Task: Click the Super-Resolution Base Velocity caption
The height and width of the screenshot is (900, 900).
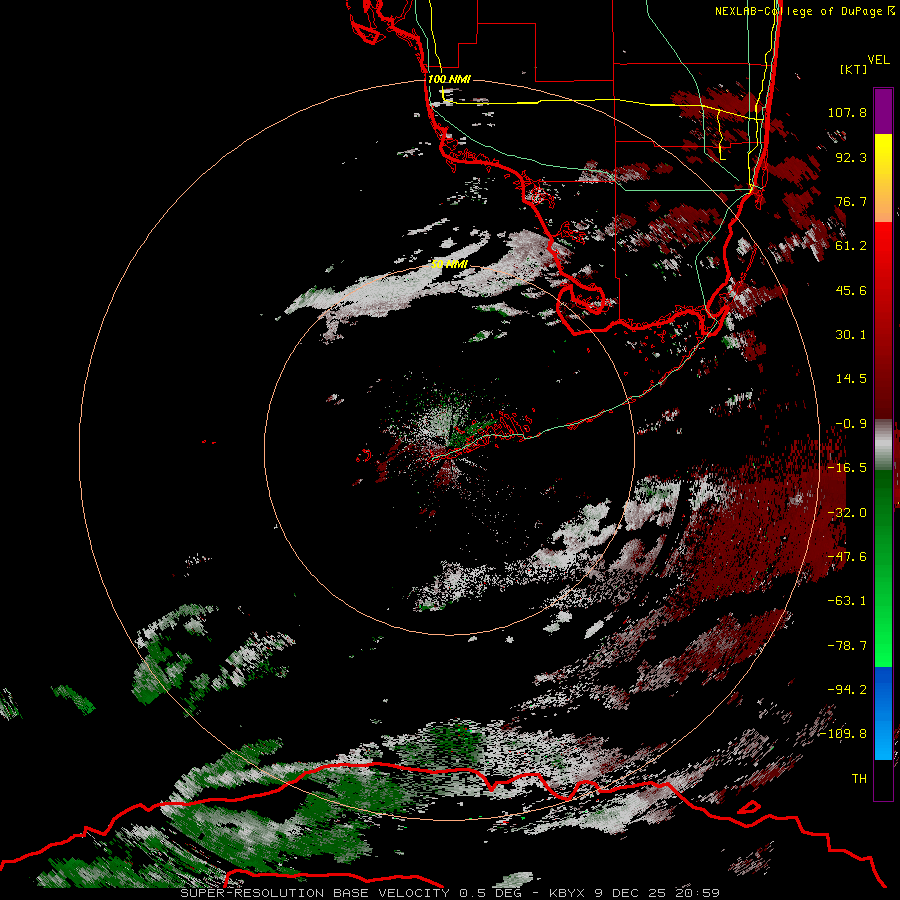Action: point(449,893)
